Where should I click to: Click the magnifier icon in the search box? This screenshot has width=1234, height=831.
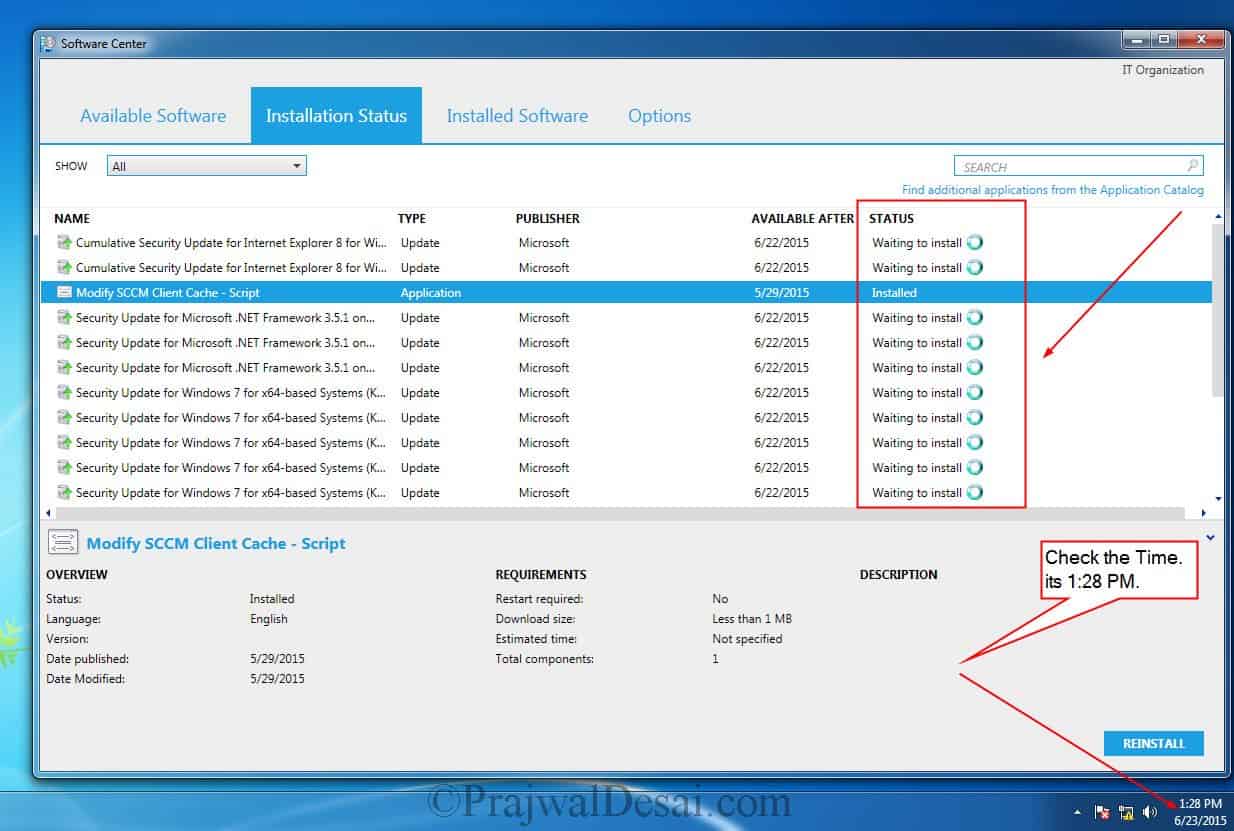tap(1192, 166)
